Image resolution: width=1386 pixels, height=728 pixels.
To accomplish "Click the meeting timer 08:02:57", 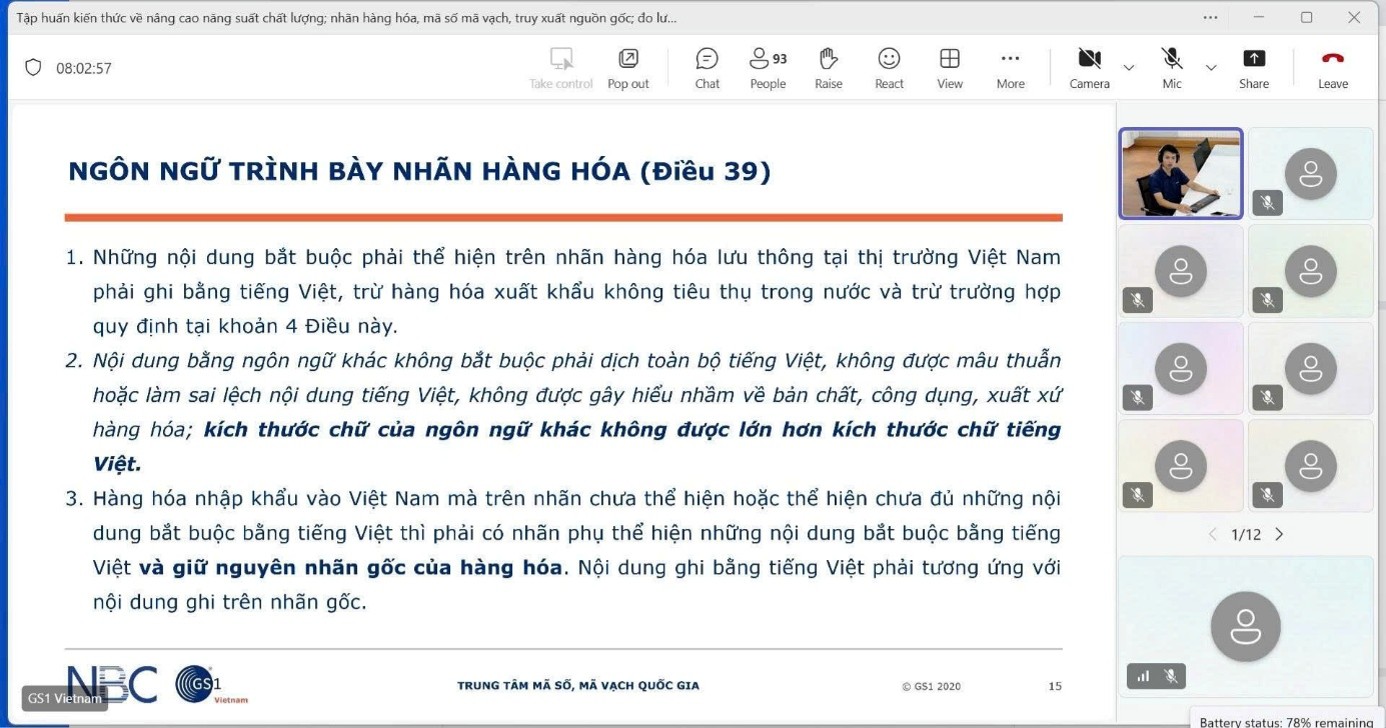I will (84, 68).
